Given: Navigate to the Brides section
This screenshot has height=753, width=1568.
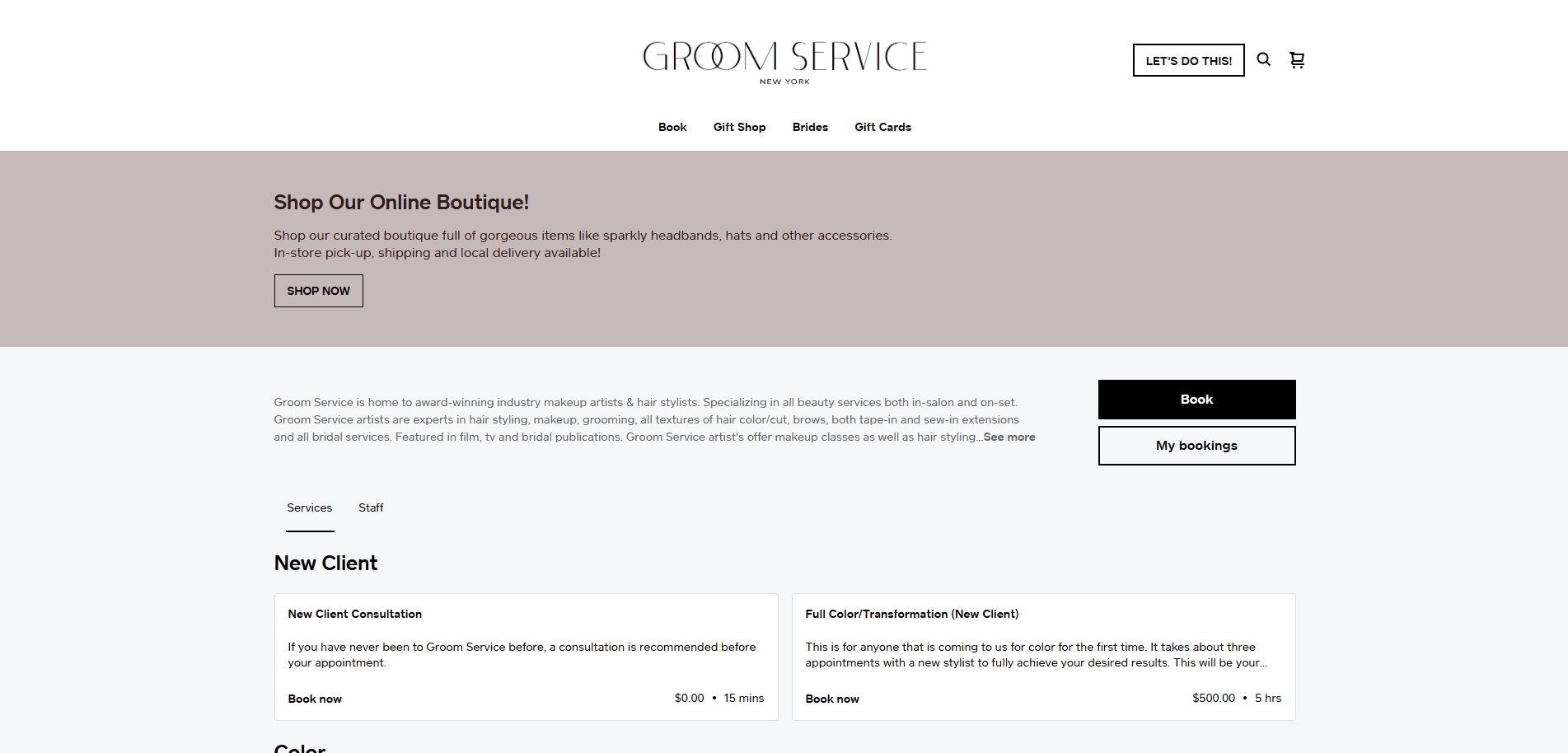Looking at the screenshot, I should click(x=810, y=127).
